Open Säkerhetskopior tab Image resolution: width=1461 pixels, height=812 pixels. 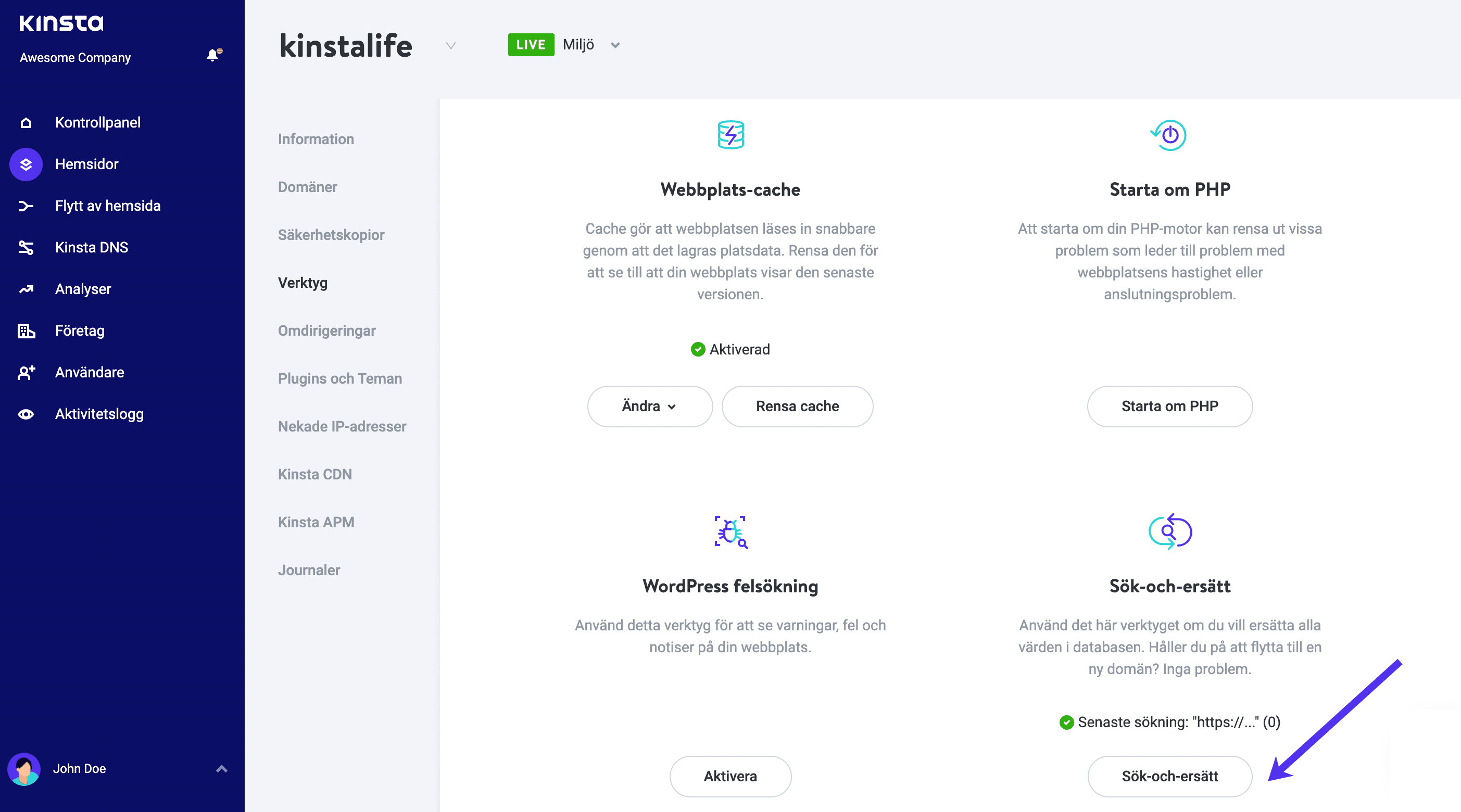point(331,235)
